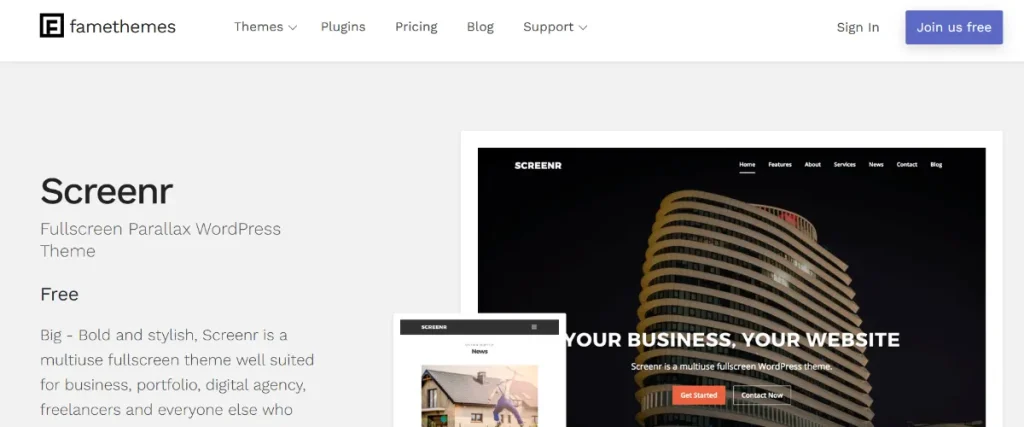Visit the Blog link in navigation
Image resolution: width=1024 pixels, height=427 pixels.
pos(480,27)
